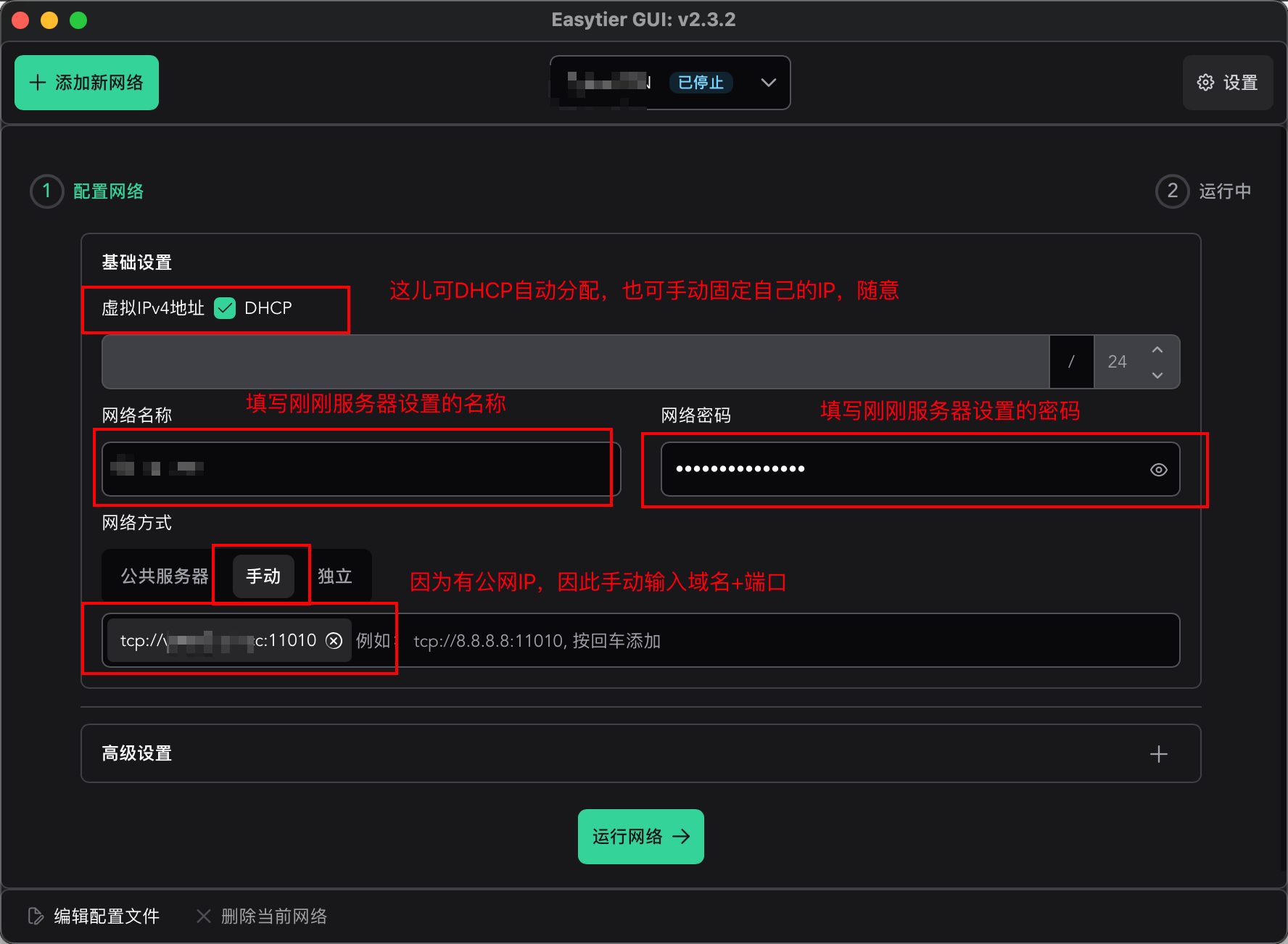
Task: Open the 设置 gear icon
Action: 1205,83
